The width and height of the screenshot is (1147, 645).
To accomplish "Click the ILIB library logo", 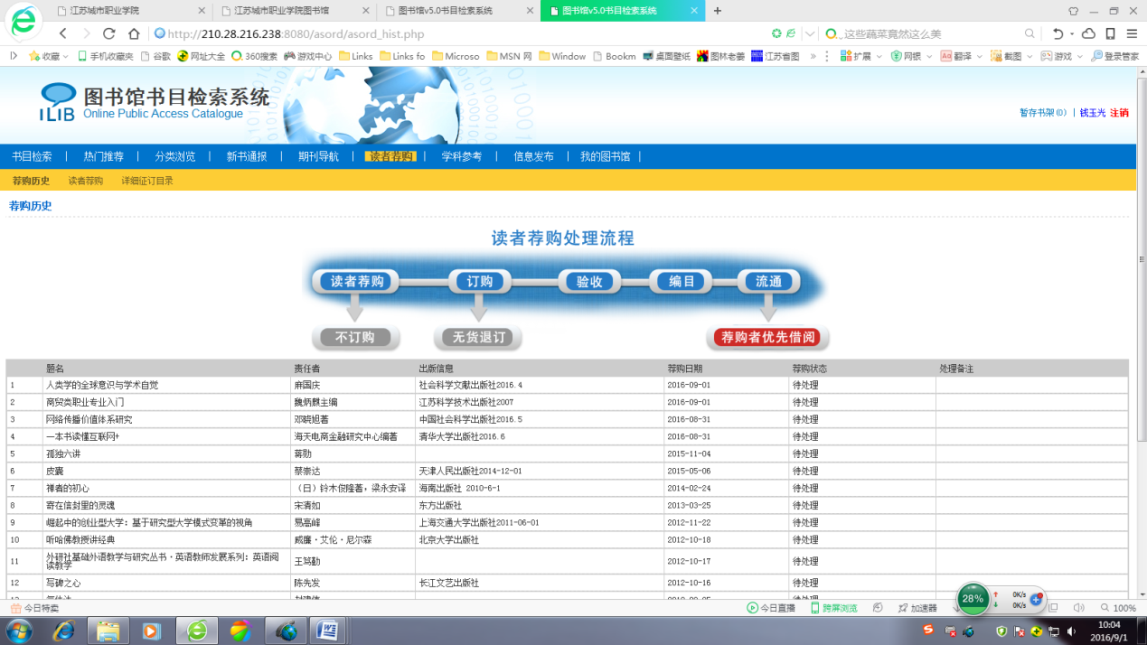I will tap(58, 102).
